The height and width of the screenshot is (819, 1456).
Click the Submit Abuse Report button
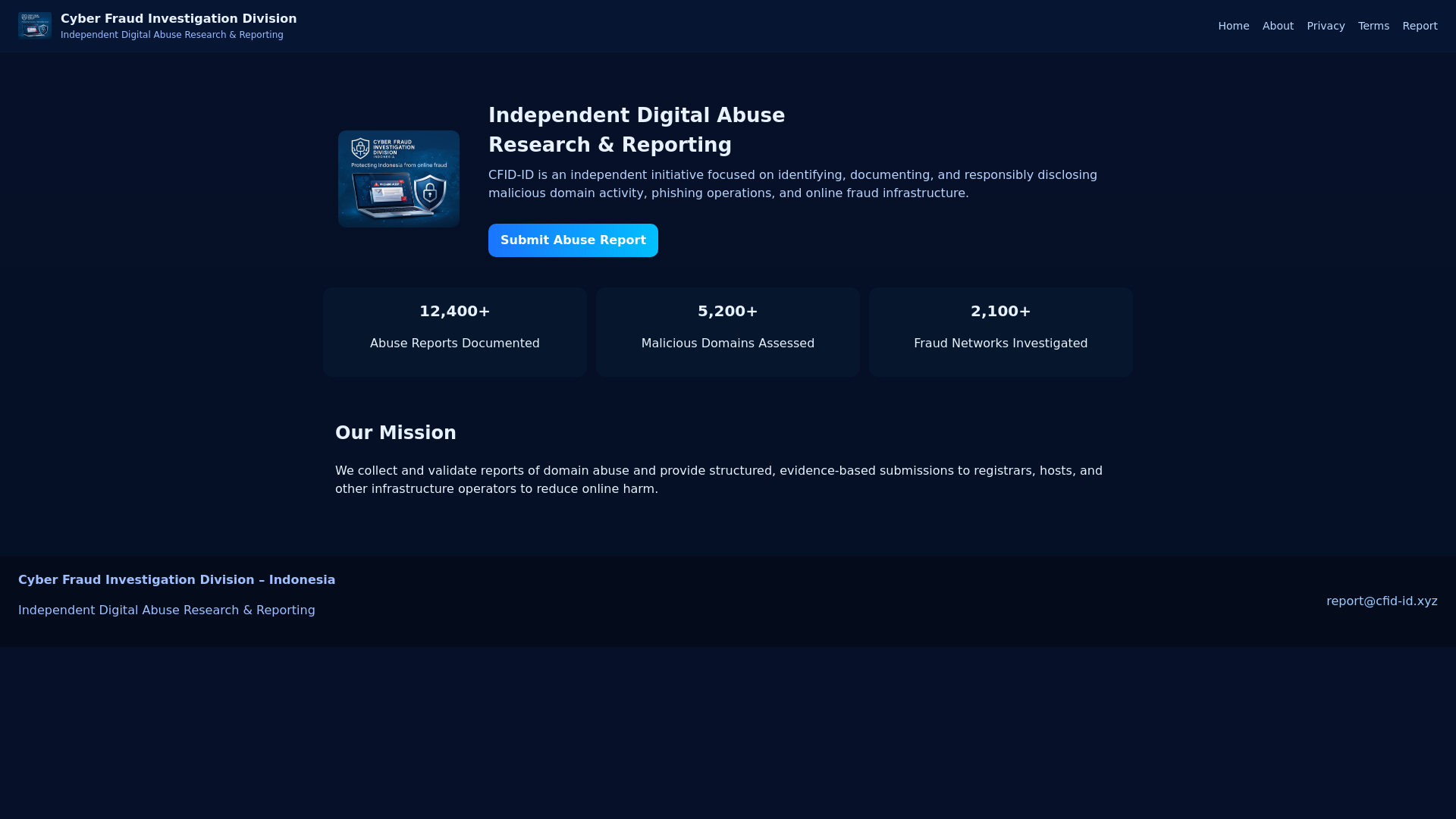pyautogui.click(x=573, y=240)
